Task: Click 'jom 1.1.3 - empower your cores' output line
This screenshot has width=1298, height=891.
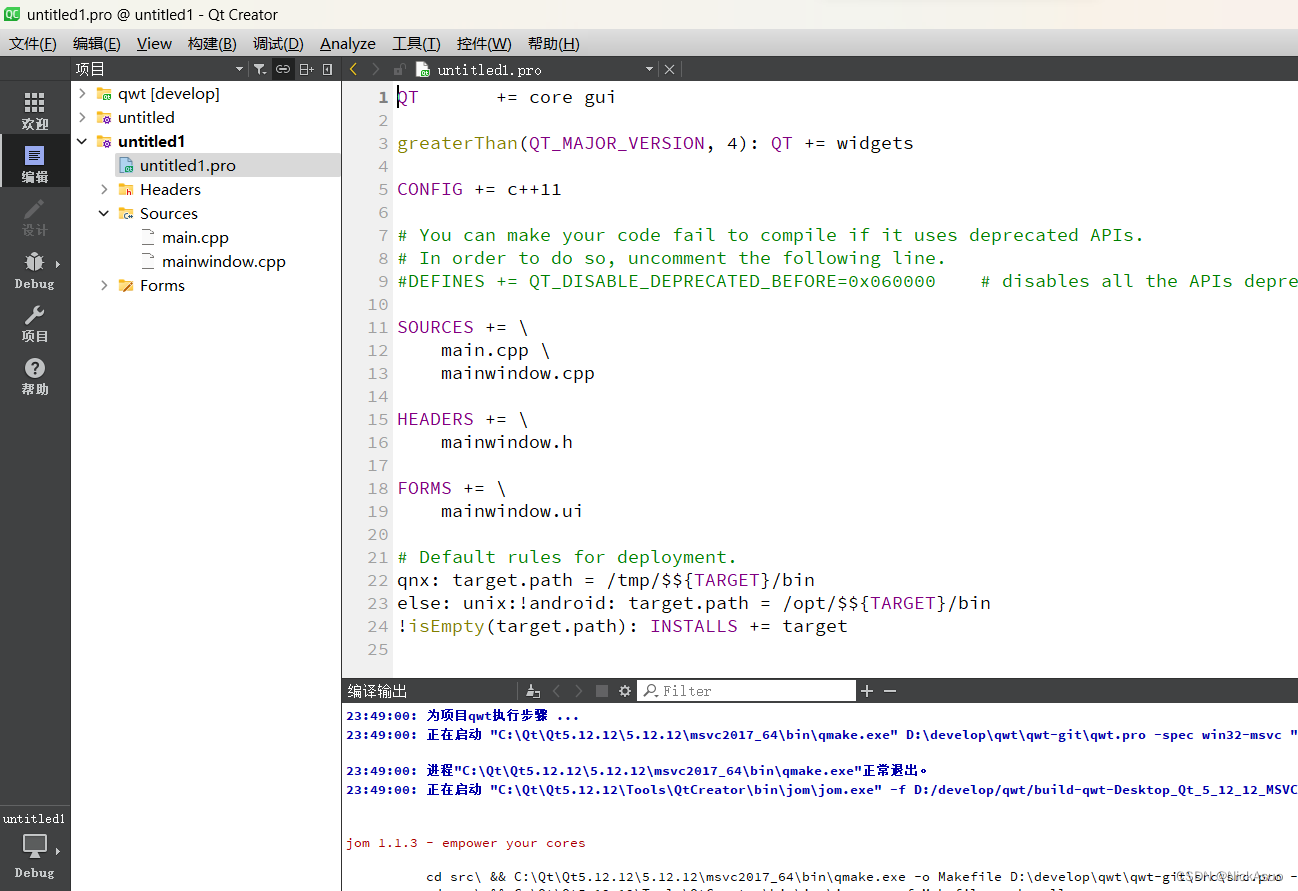Action: [466, 843]
